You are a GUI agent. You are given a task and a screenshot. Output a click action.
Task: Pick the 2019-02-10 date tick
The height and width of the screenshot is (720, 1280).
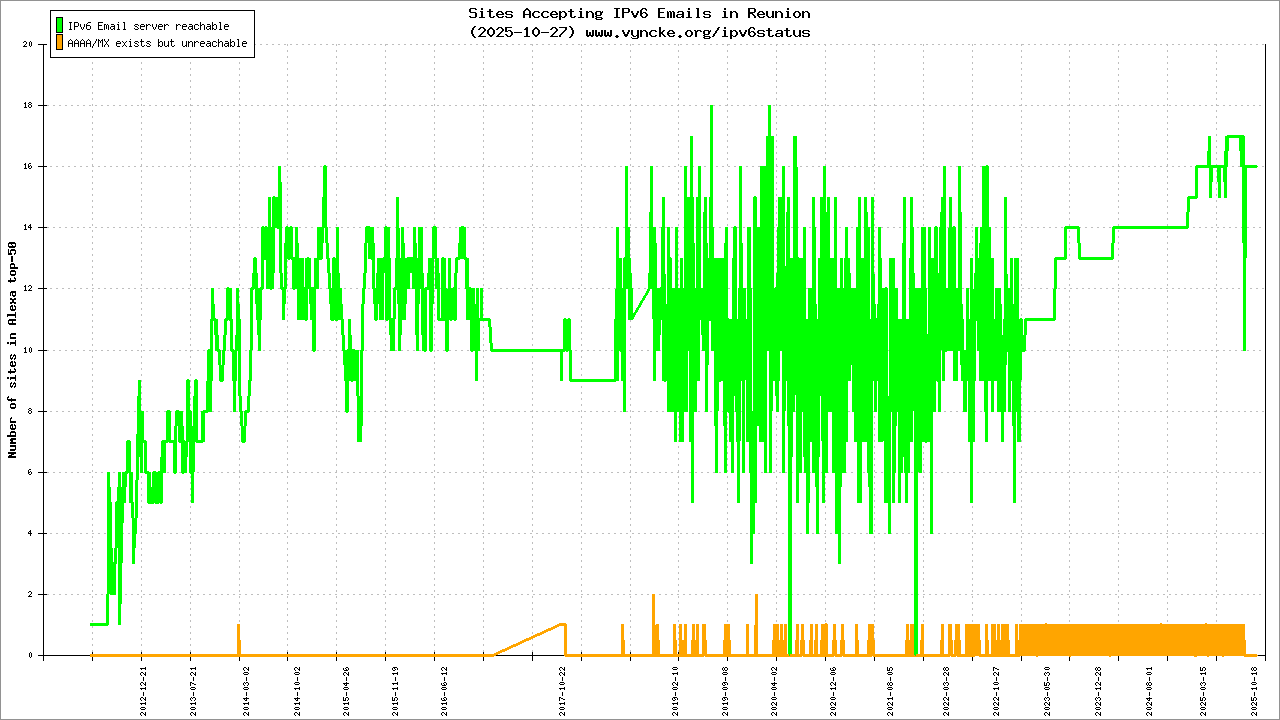675,689
